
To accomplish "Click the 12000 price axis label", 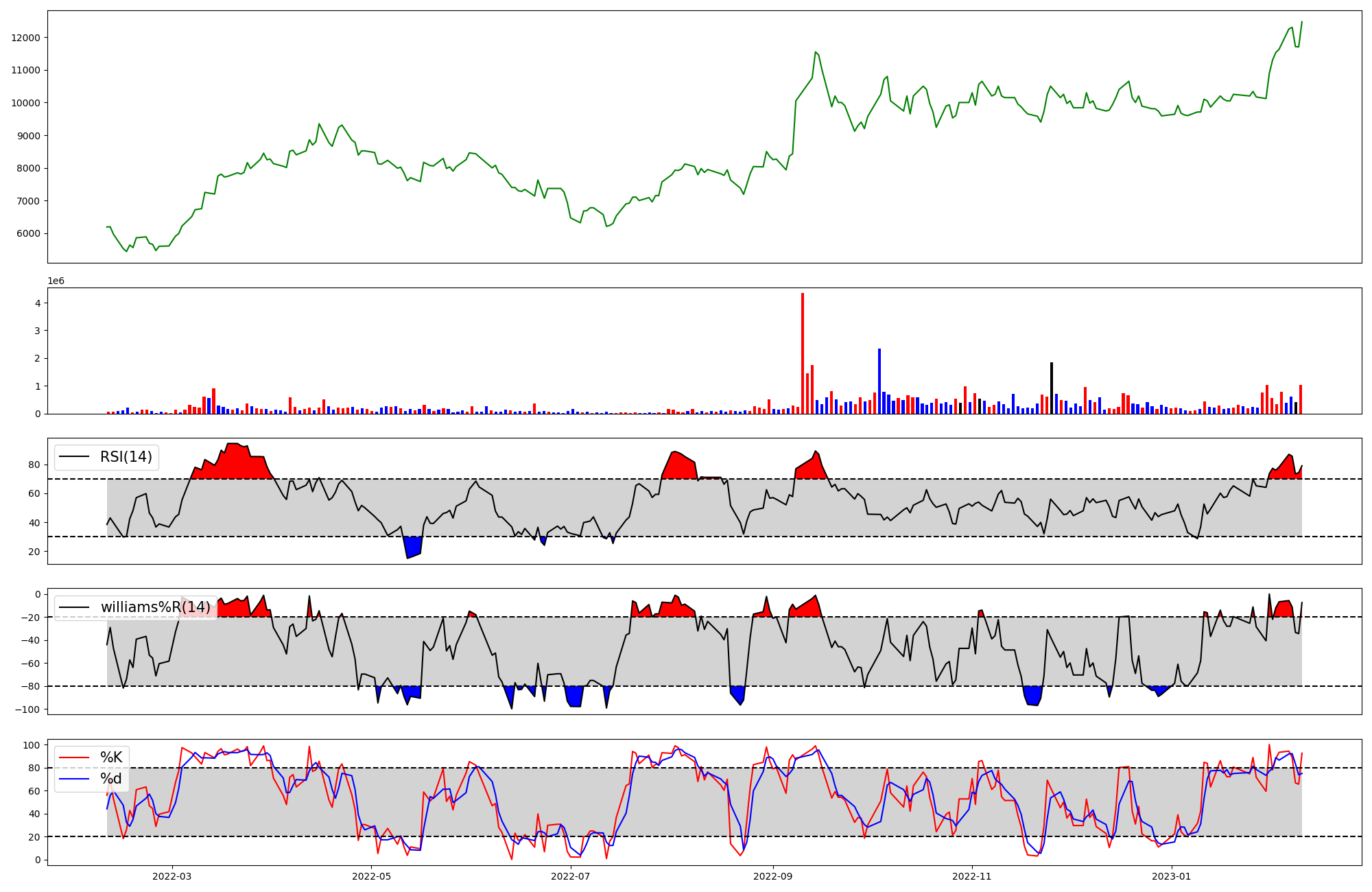I will tap(25, 38).
